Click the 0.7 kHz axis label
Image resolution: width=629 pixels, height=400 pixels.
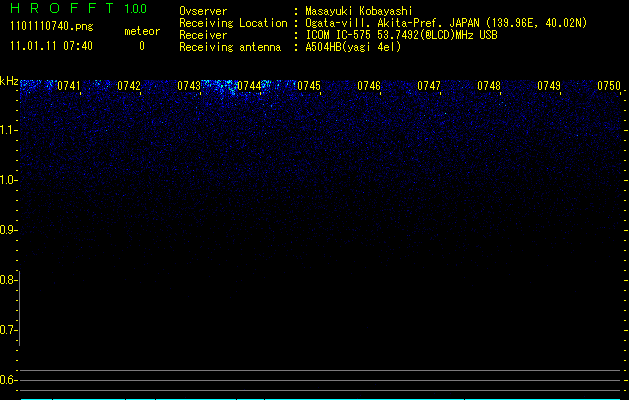pos(8,330)
